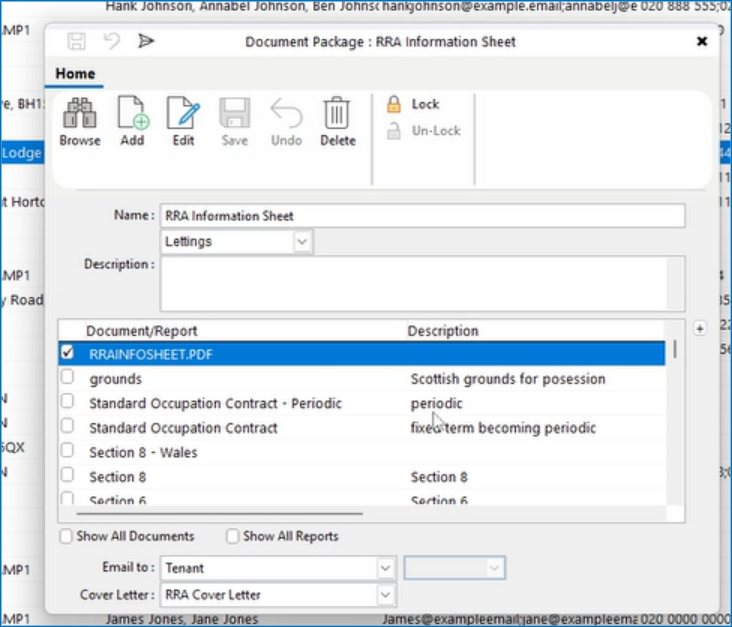The image size is (732, 627).
Task: Enable Show All Documents
Action: click(66, 536)
